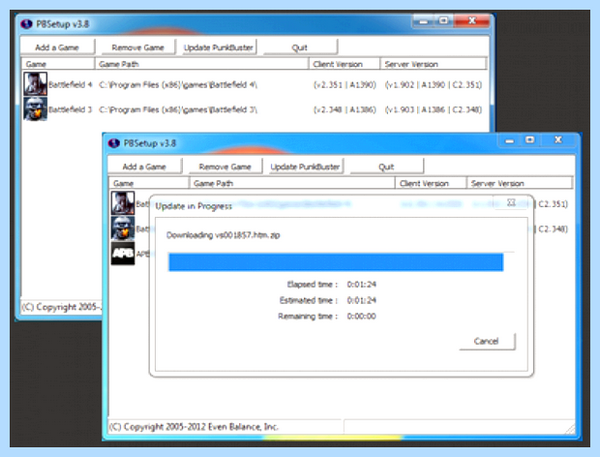Sort by Server Version in front window

coord(520,183)
